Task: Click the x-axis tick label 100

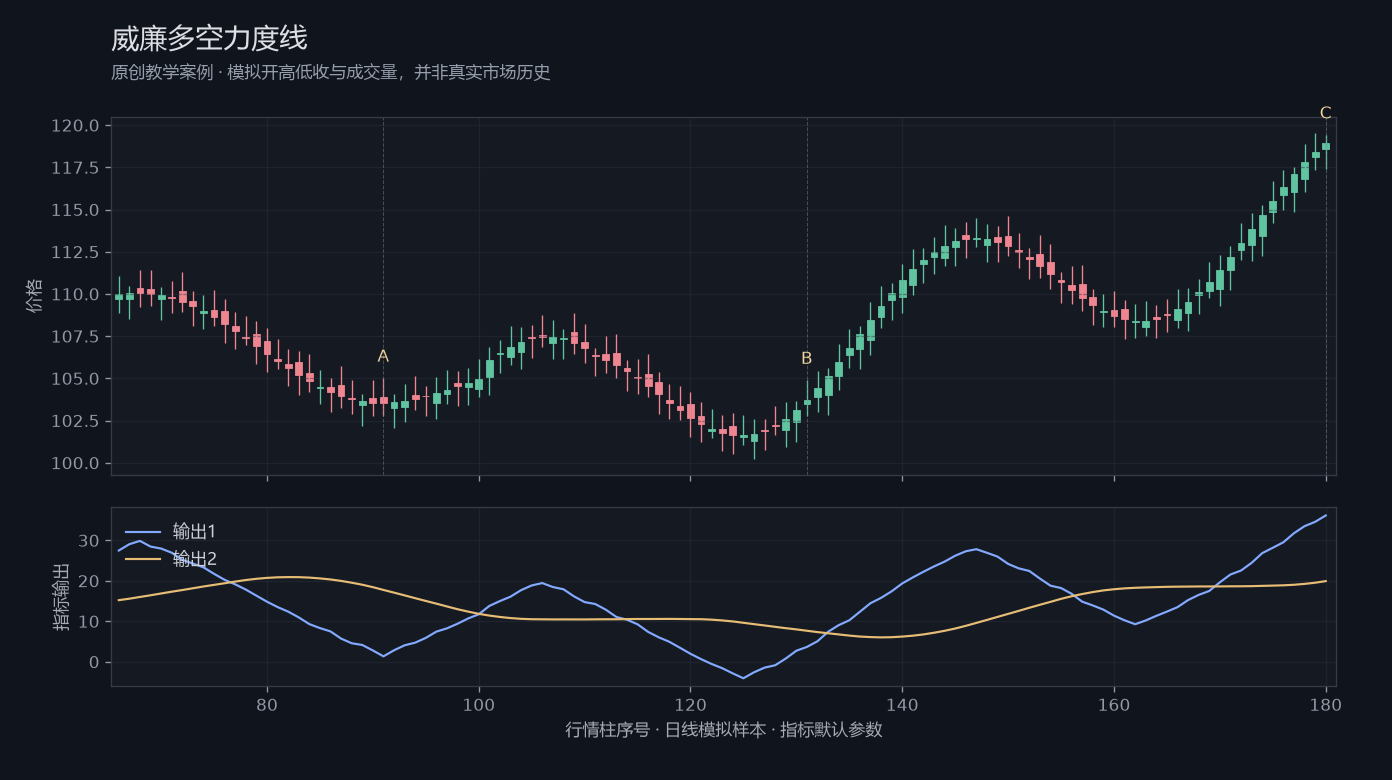Action: [x=479, y=705]
